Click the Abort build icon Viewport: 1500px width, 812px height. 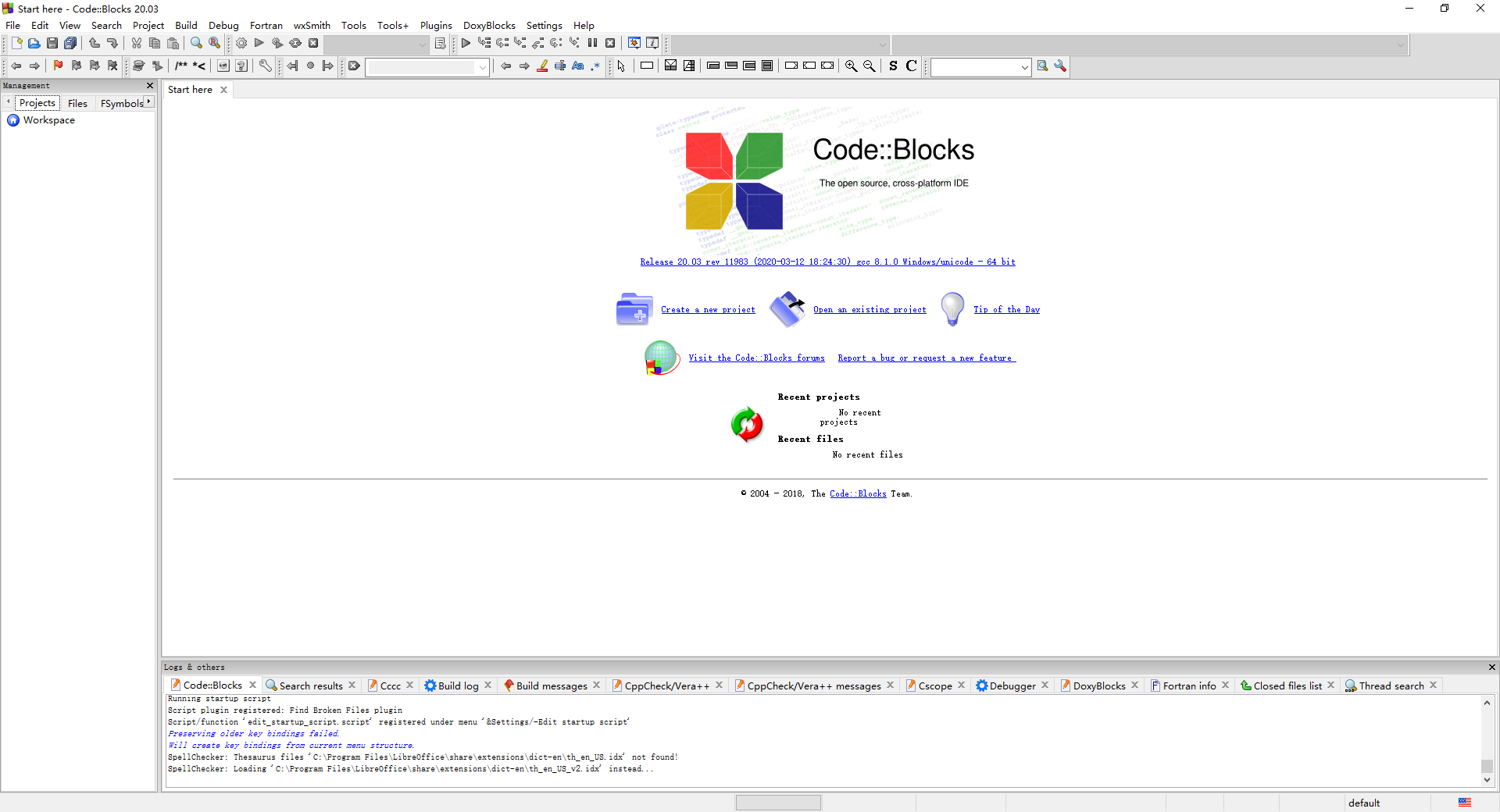coord(313,43)
